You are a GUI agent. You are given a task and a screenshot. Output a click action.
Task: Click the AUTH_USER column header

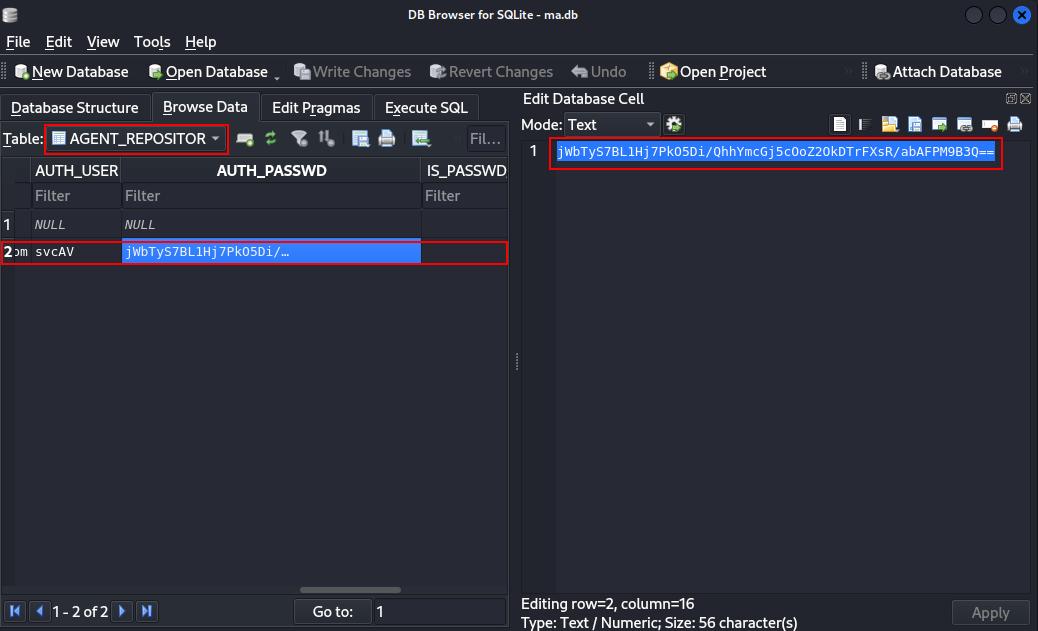coord(76,170)
